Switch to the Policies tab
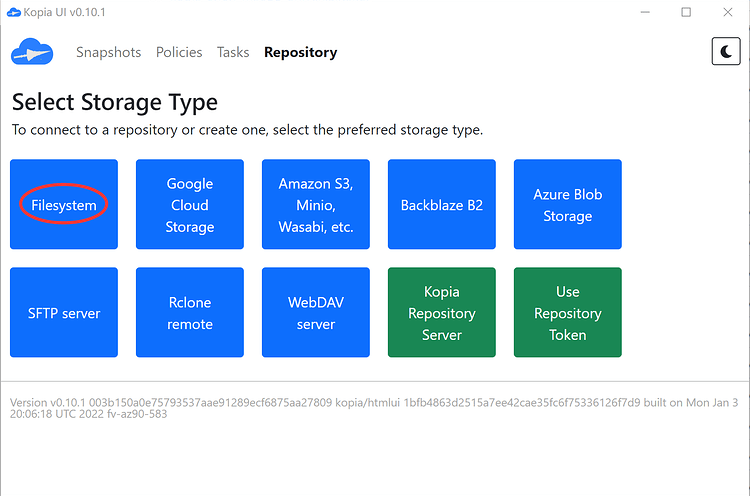Image resolution: width=750 pixels, height=496 pixels. [x=179, y=52]
